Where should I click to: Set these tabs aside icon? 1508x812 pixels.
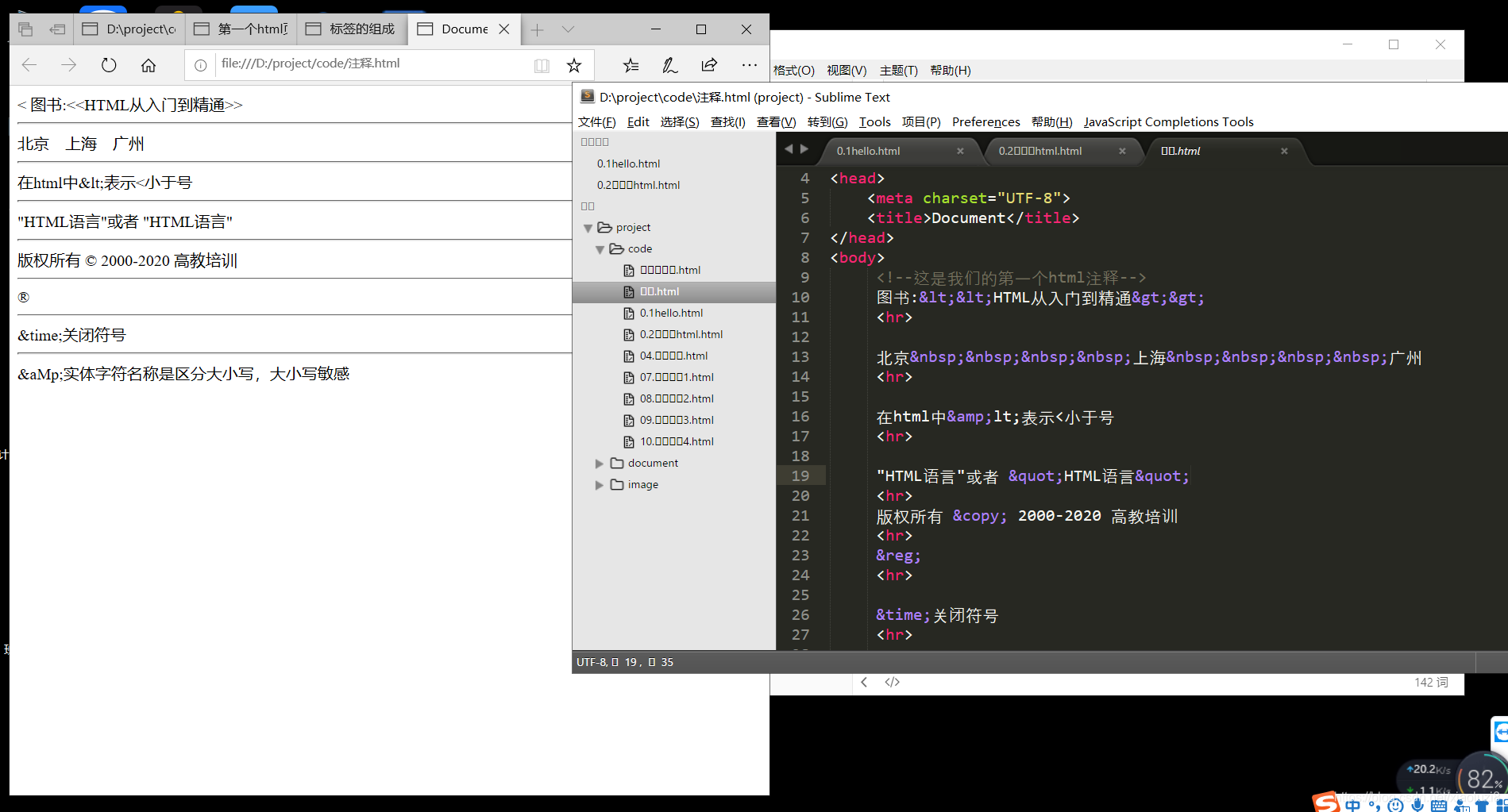tap(57, 29)
